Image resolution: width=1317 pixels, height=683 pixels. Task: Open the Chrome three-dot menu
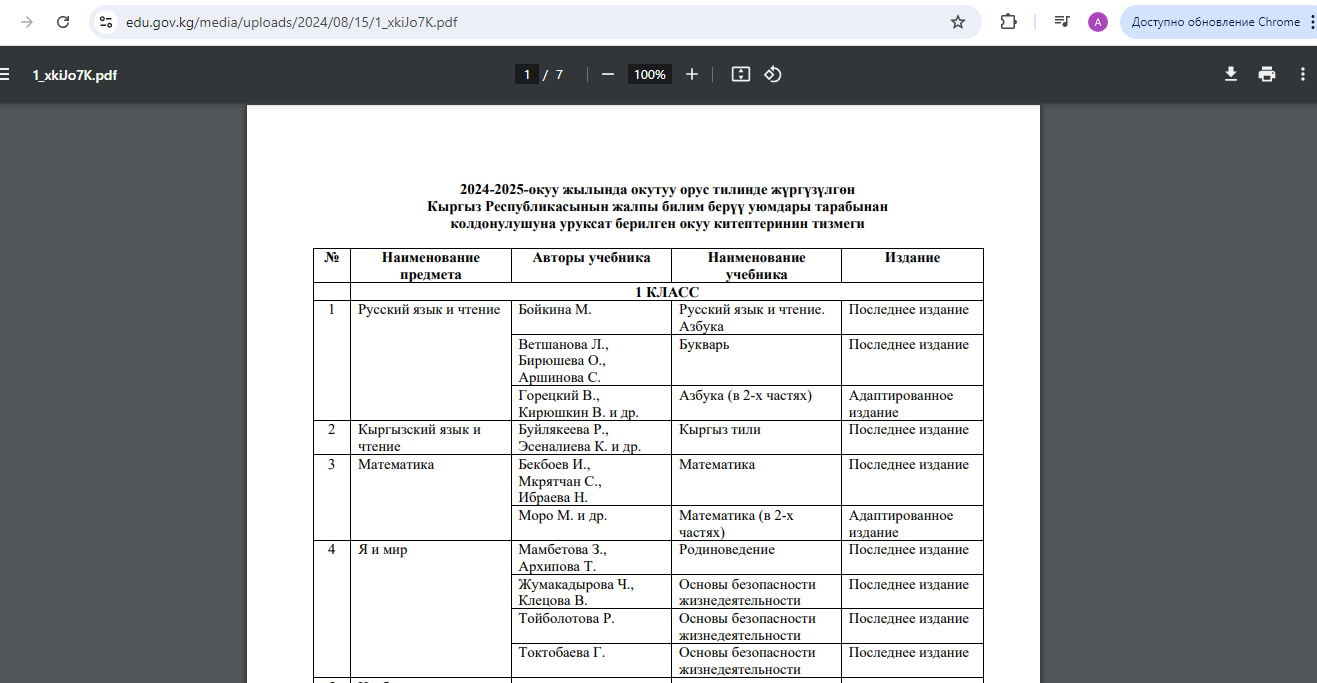coord(1312,22)
